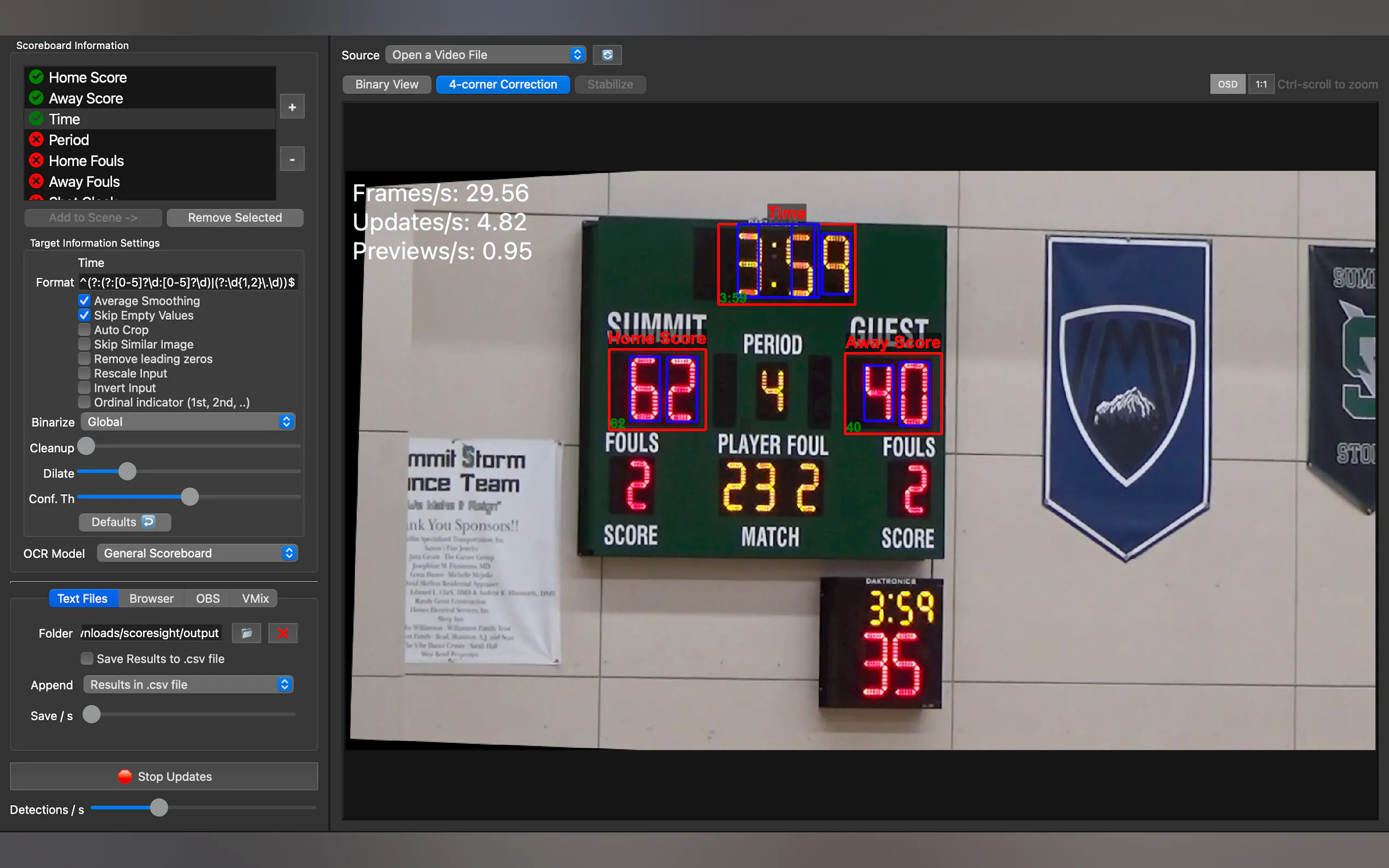Click the Dilate slider handle
This screenshot has height=868, width=1389.
pyautogui.click(x=127, y=472)
